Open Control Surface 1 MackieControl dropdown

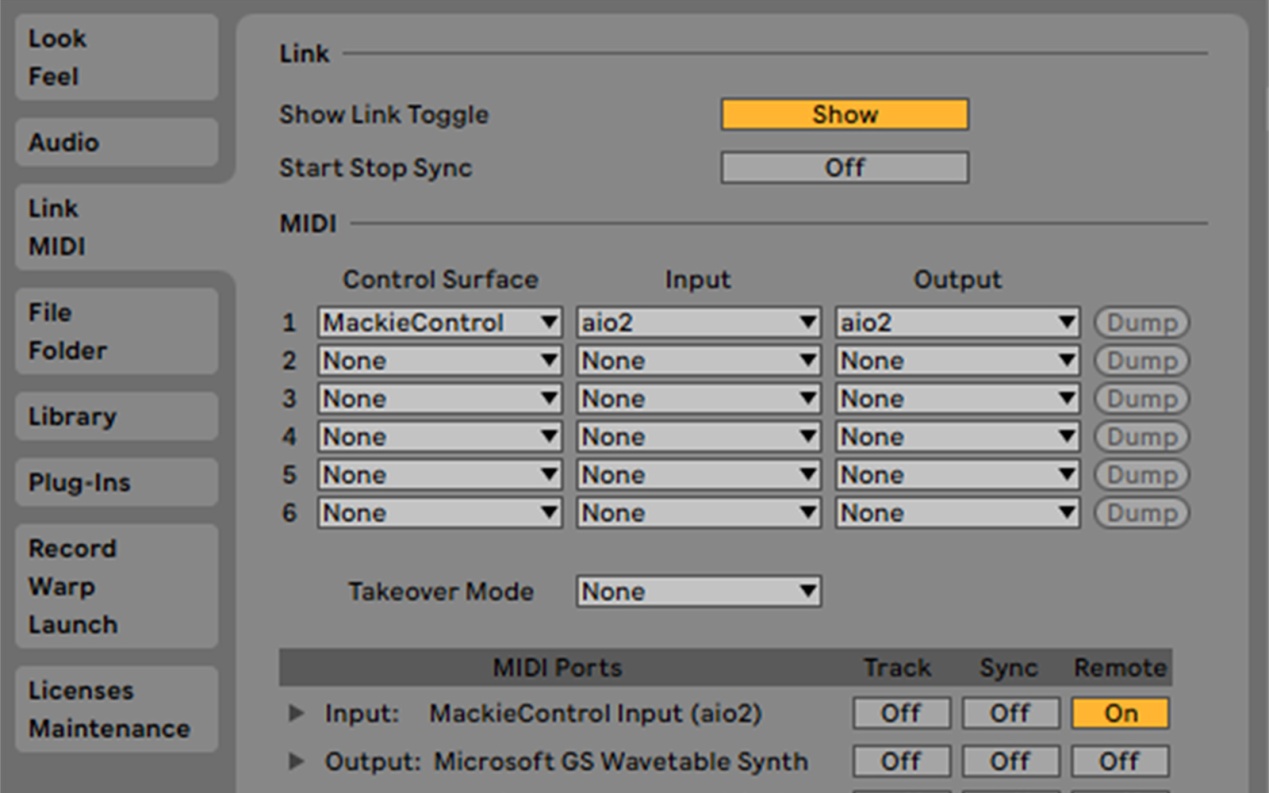(x=440, y=323)
